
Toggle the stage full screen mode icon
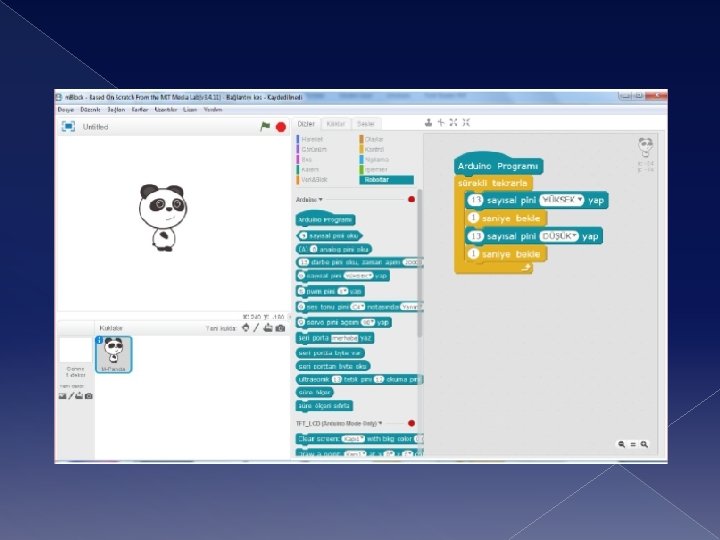[68, 126]
